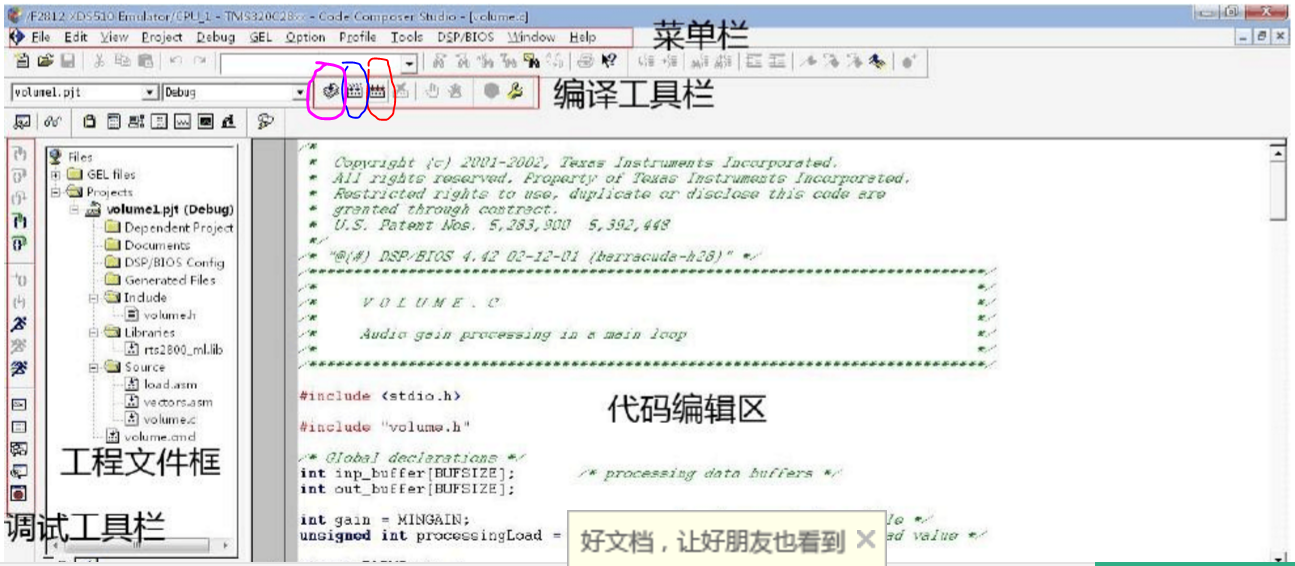Open the Debug menu
The image size is (1295, 566).
tap(216, 37)
